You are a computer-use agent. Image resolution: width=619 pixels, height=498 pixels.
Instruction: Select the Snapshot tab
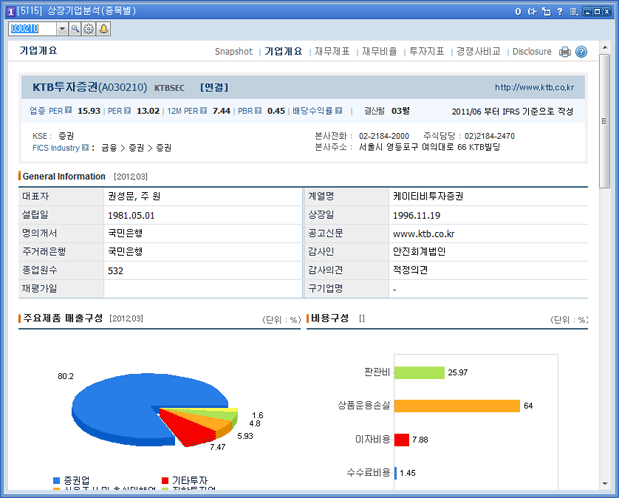pyautogui.click(x=233, y=51)
